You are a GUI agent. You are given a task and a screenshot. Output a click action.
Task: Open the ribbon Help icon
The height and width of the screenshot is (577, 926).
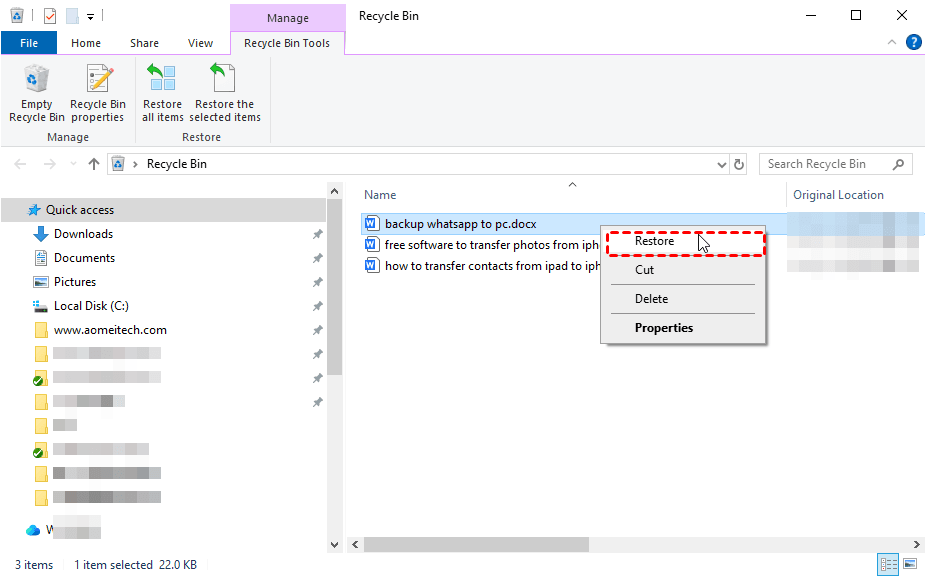coord(913,43)
